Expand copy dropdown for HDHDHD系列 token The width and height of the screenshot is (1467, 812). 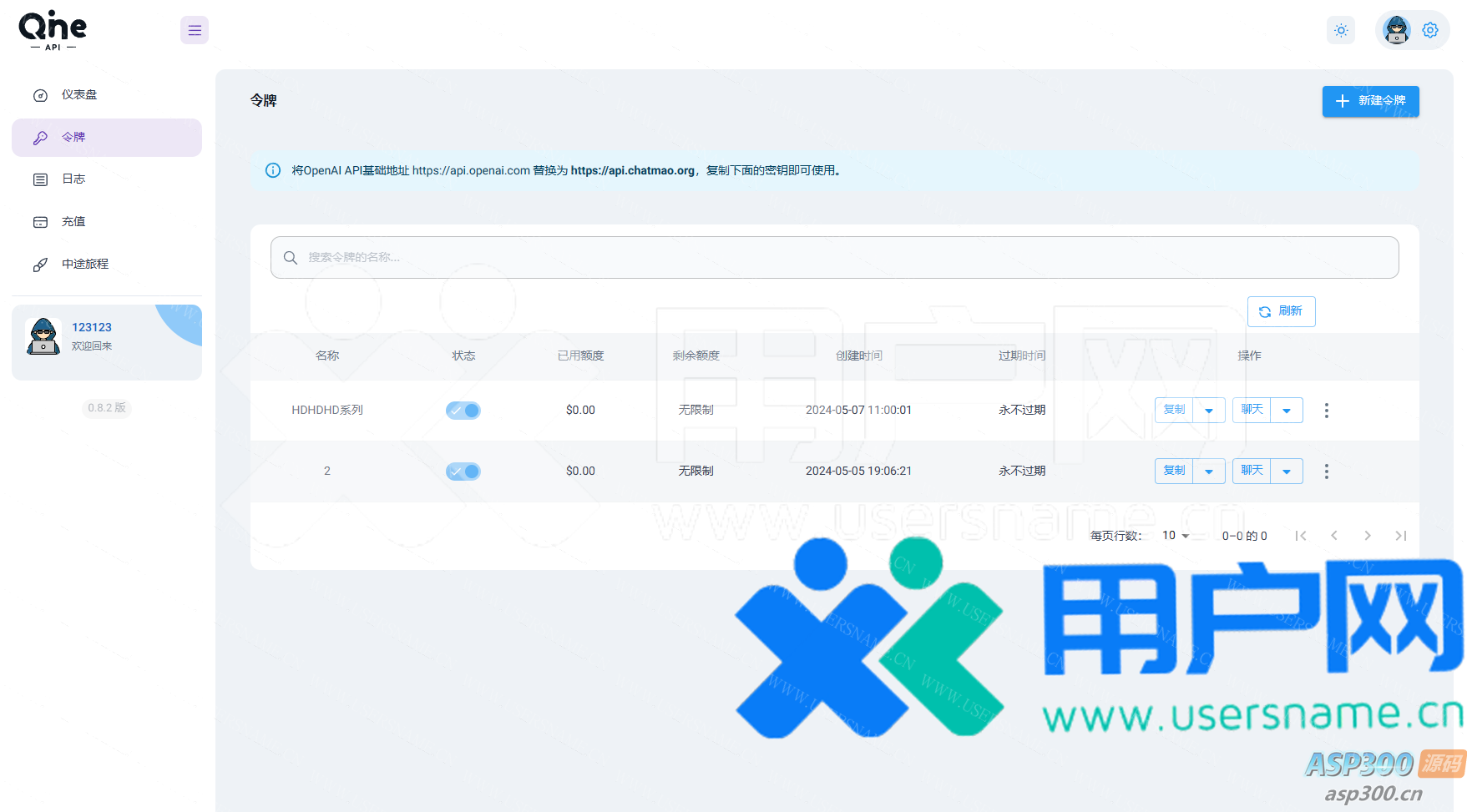coord(1209,411)
